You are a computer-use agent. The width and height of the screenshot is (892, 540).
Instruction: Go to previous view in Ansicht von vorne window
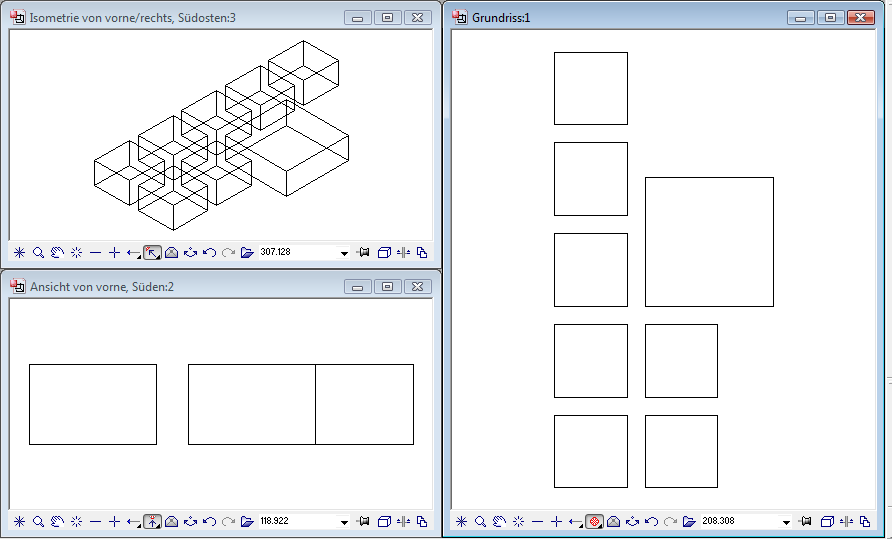pyautogui.click(x=209, y=521)
